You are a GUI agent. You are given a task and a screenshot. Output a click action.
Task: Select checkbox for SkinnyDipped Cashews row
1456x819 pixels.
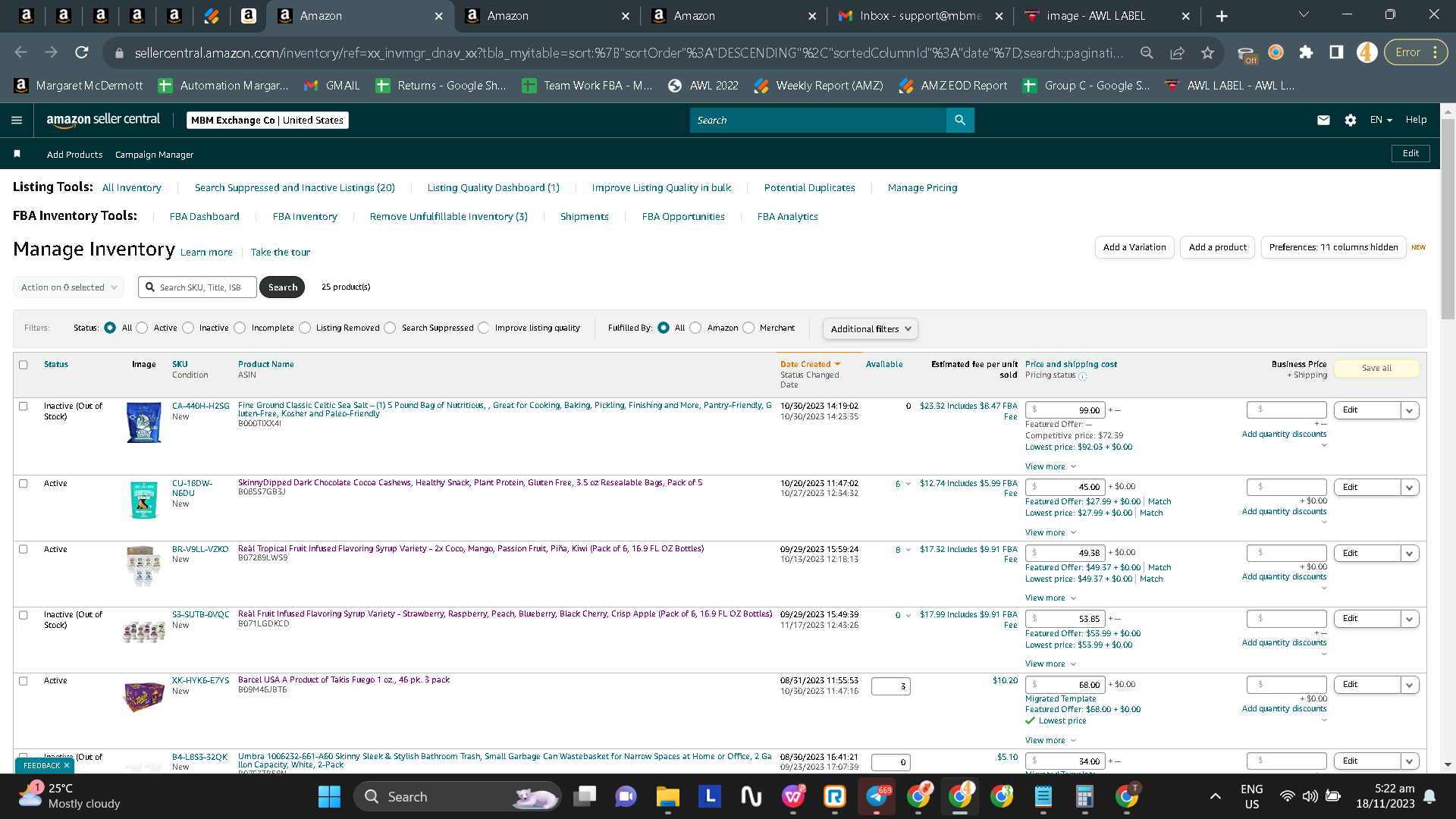24,484
